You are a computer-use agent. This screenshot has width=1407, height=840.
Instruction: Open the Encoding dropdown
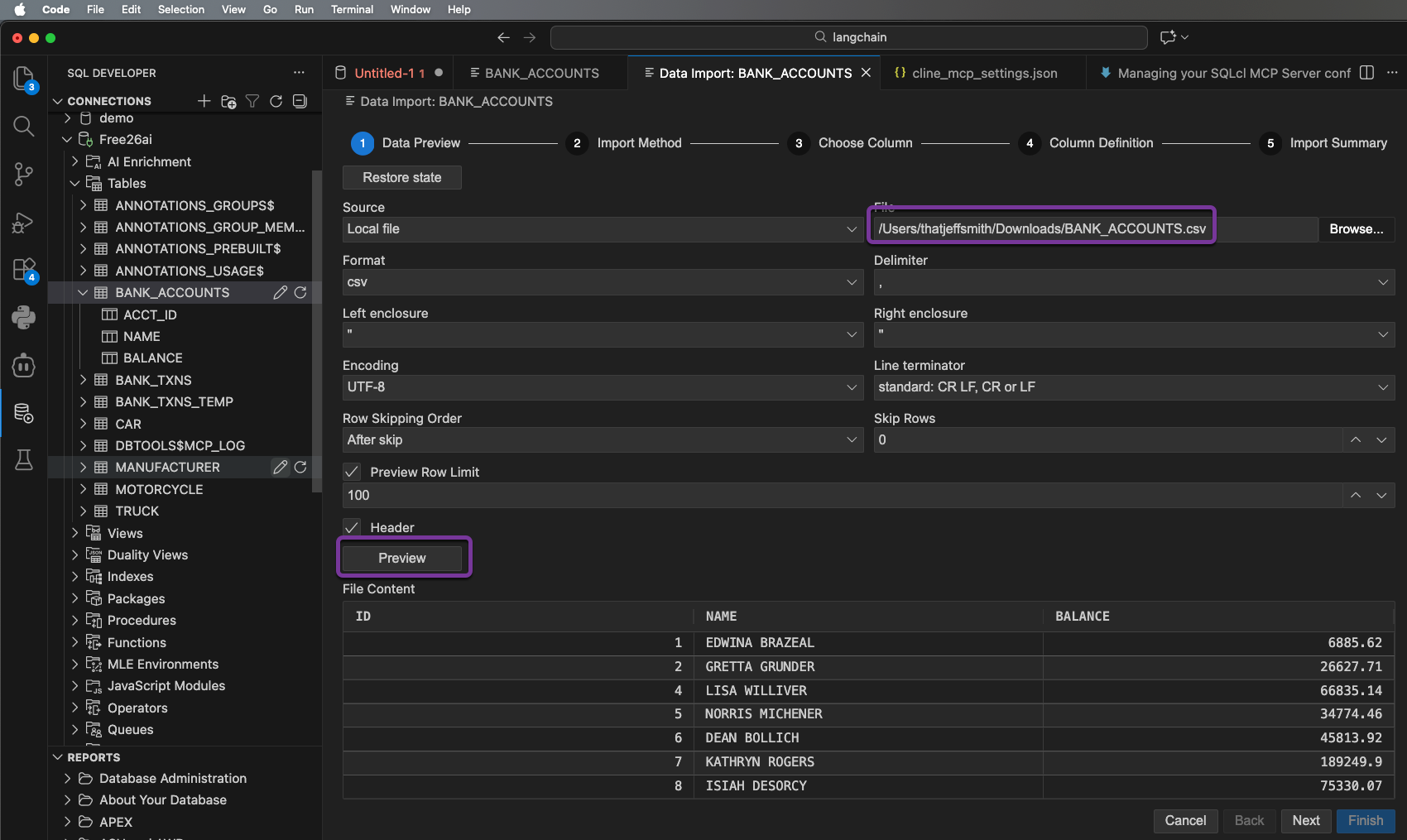602,387
